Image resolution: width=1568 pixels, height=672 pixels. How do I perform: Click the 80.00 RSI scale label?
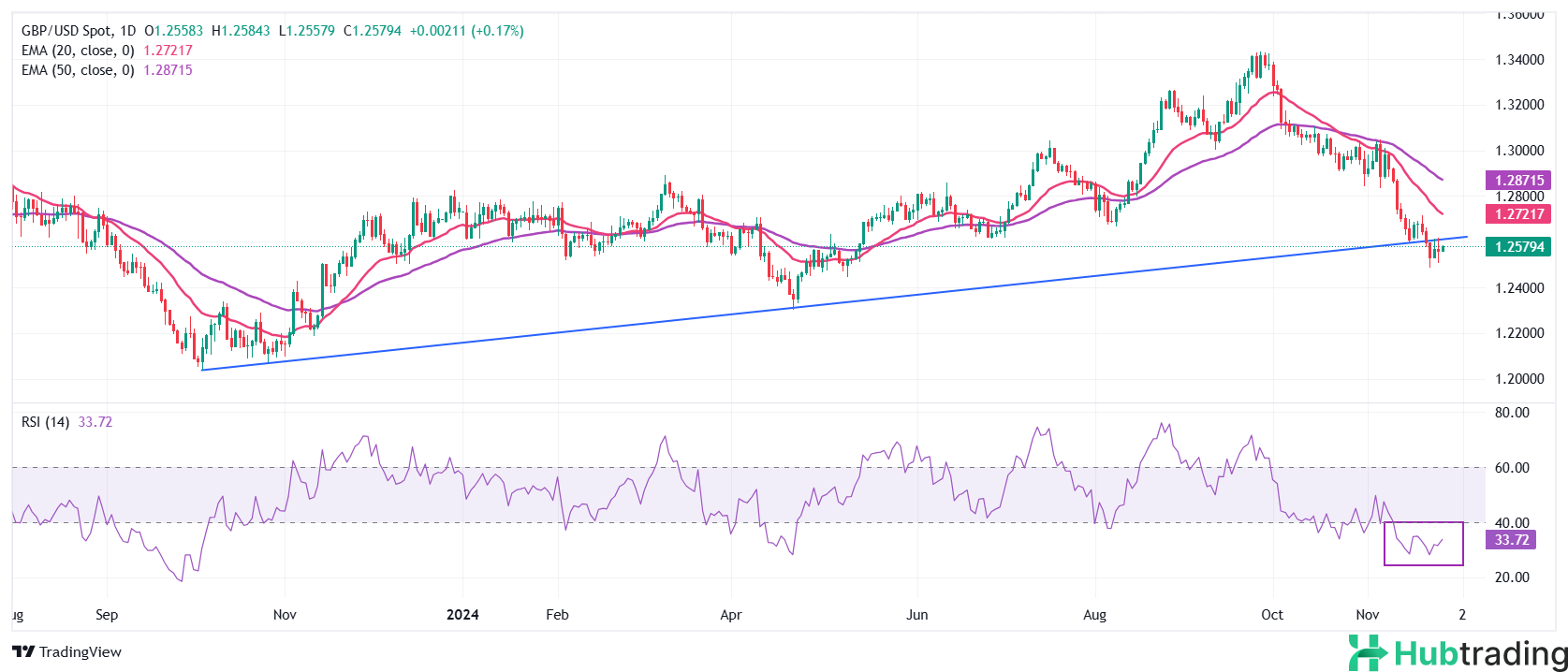tap(1512, 413)
